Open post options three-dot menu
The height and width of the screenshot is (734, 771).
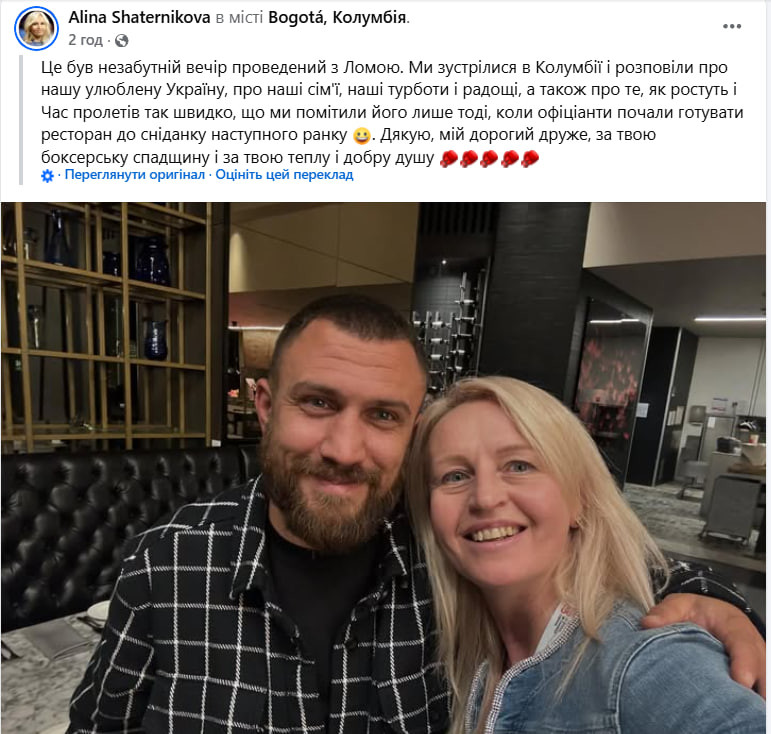click(x=732, y=27)
